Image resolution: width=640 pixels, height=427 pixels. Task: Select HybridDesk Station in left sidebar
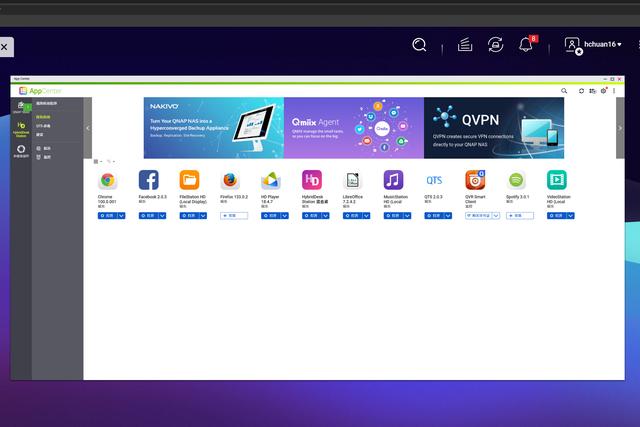tap(21, 129)
